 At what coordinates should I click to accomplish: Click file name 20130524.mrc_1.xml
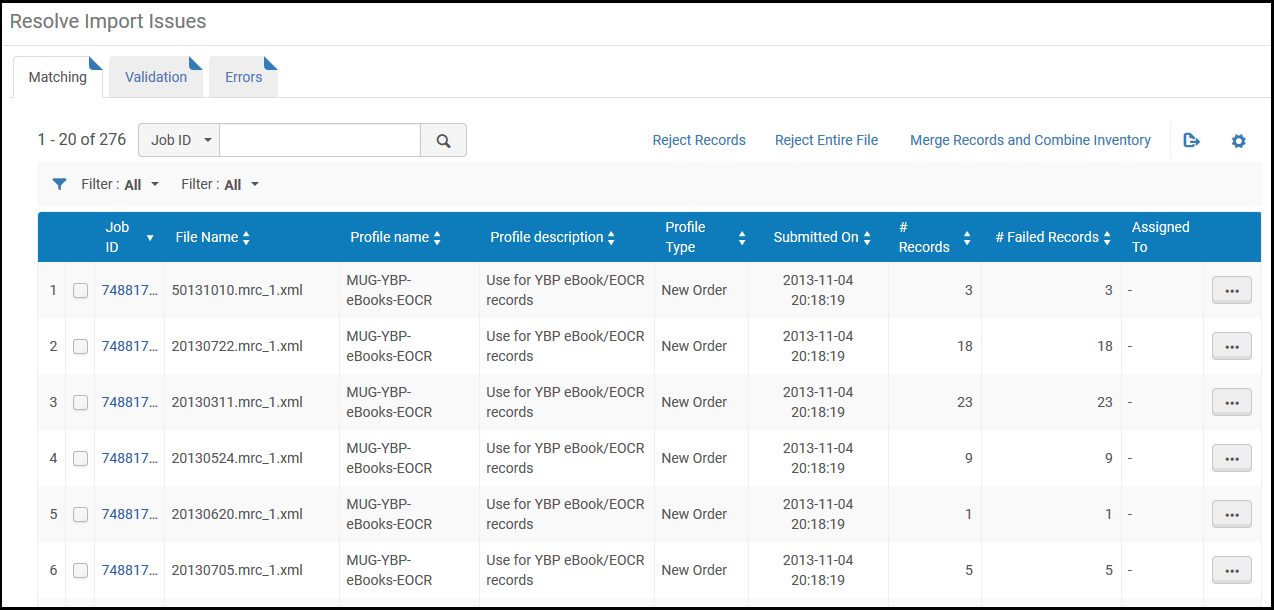[x=237, y=458]
